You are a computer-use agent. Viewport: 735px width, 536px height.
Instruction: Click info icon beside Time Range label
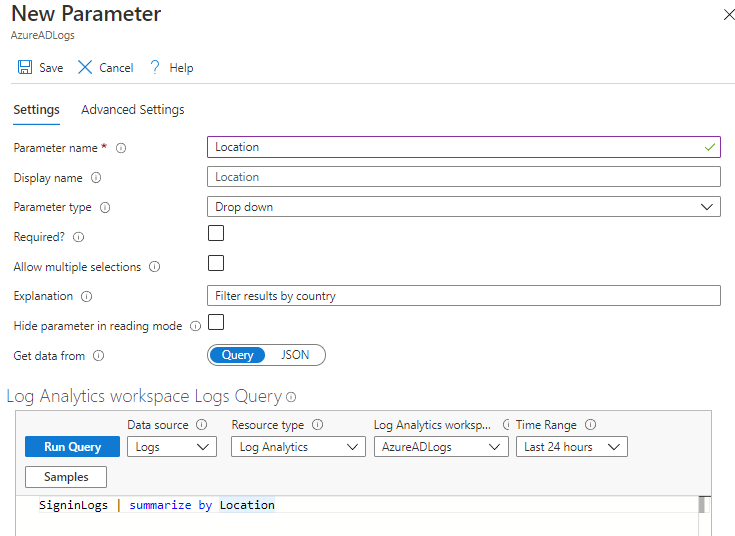pos(590,425)
